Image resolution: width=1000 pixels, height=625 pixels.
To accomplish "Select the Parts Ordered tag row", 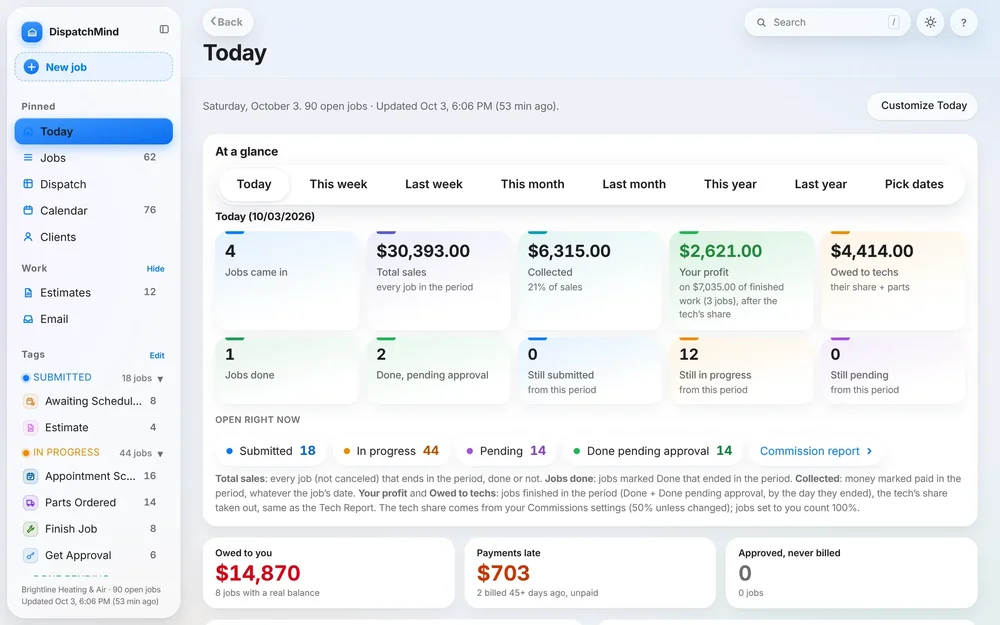I will coord(94,503).
